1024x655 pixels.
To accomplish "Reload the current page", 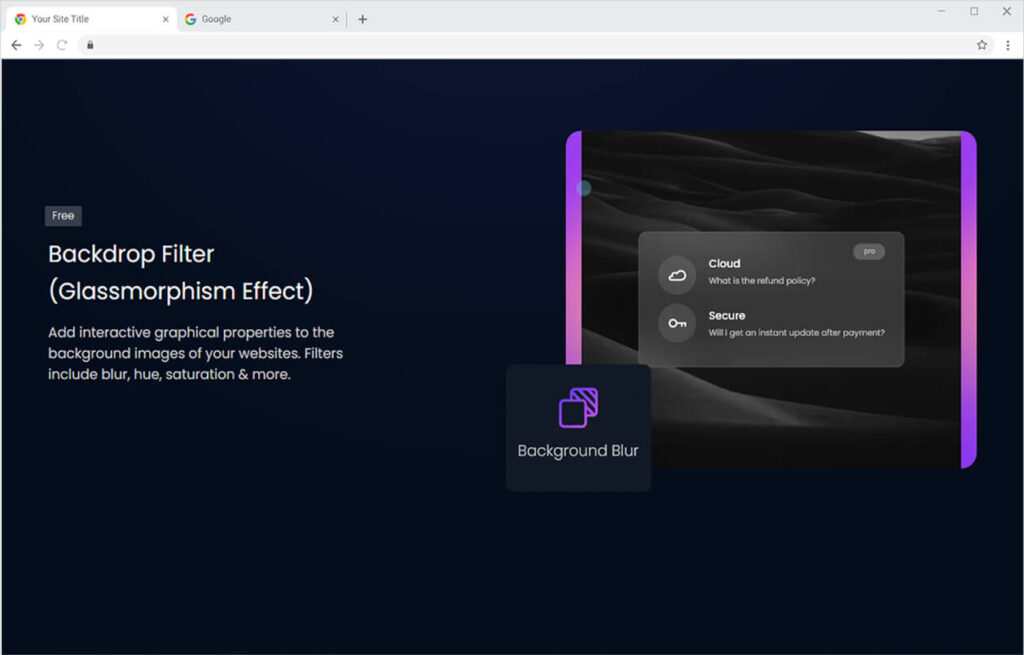I will [62, 45].
